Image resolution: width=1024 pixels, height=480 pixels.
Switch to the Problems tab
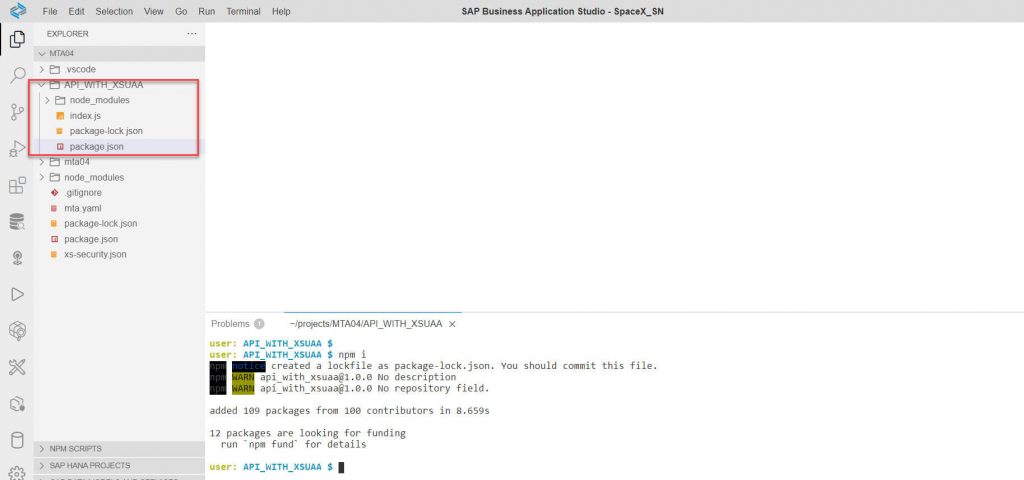pyautogui.click(x=231, y=324)
